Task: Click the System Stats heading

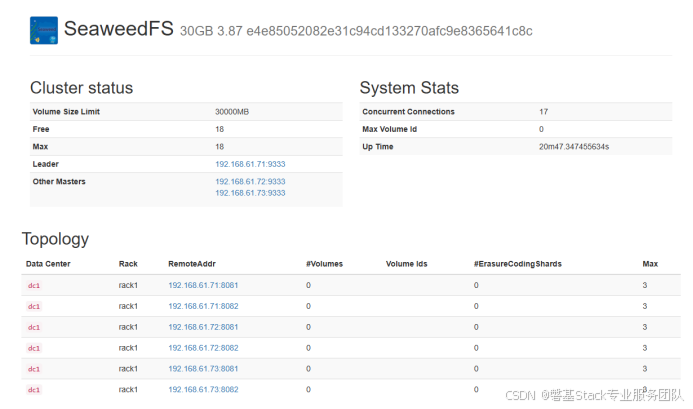Action: pos(409,88)
